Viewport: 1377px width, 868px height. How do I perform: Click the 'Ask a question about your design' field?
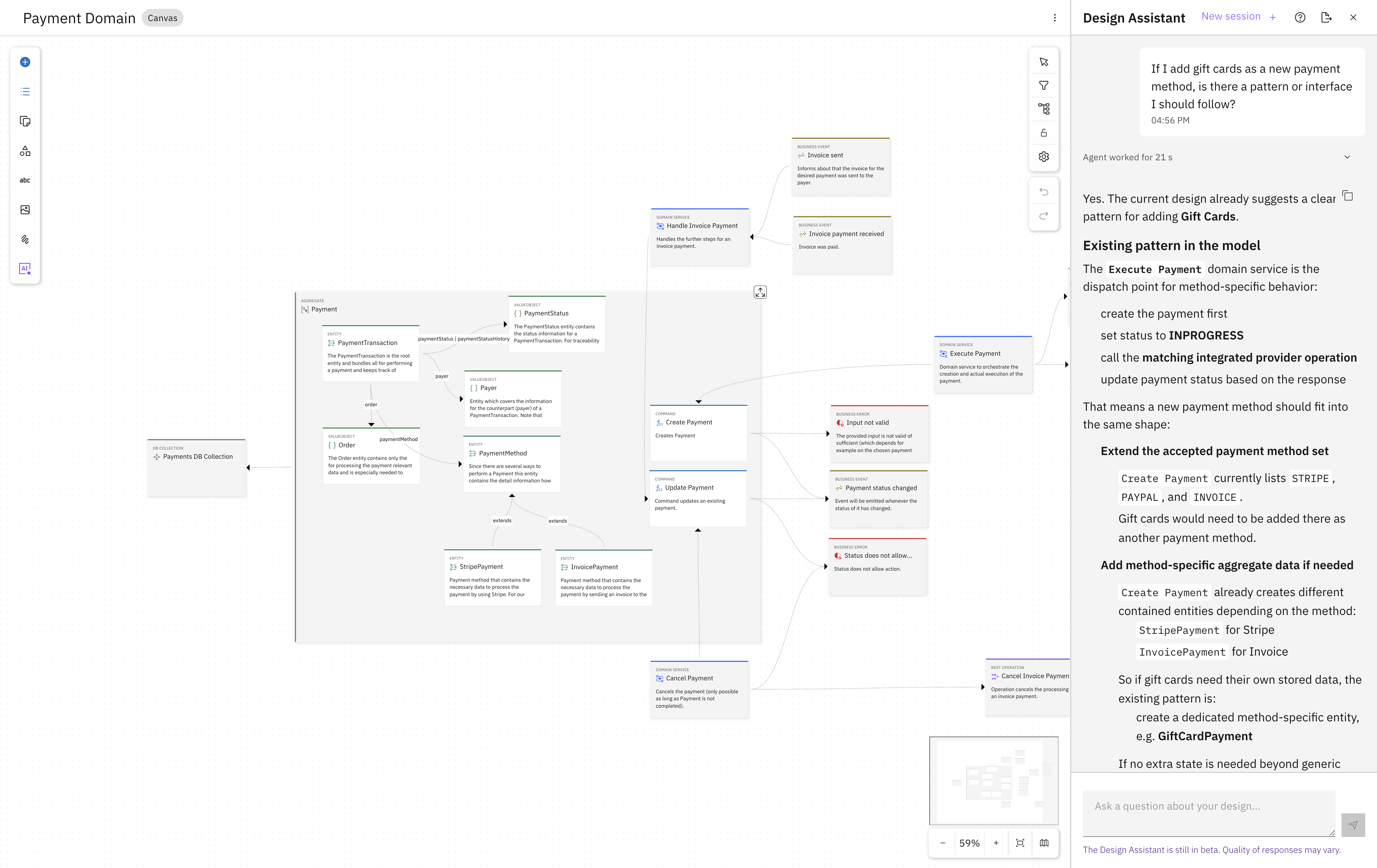(x=1209, y=813)
